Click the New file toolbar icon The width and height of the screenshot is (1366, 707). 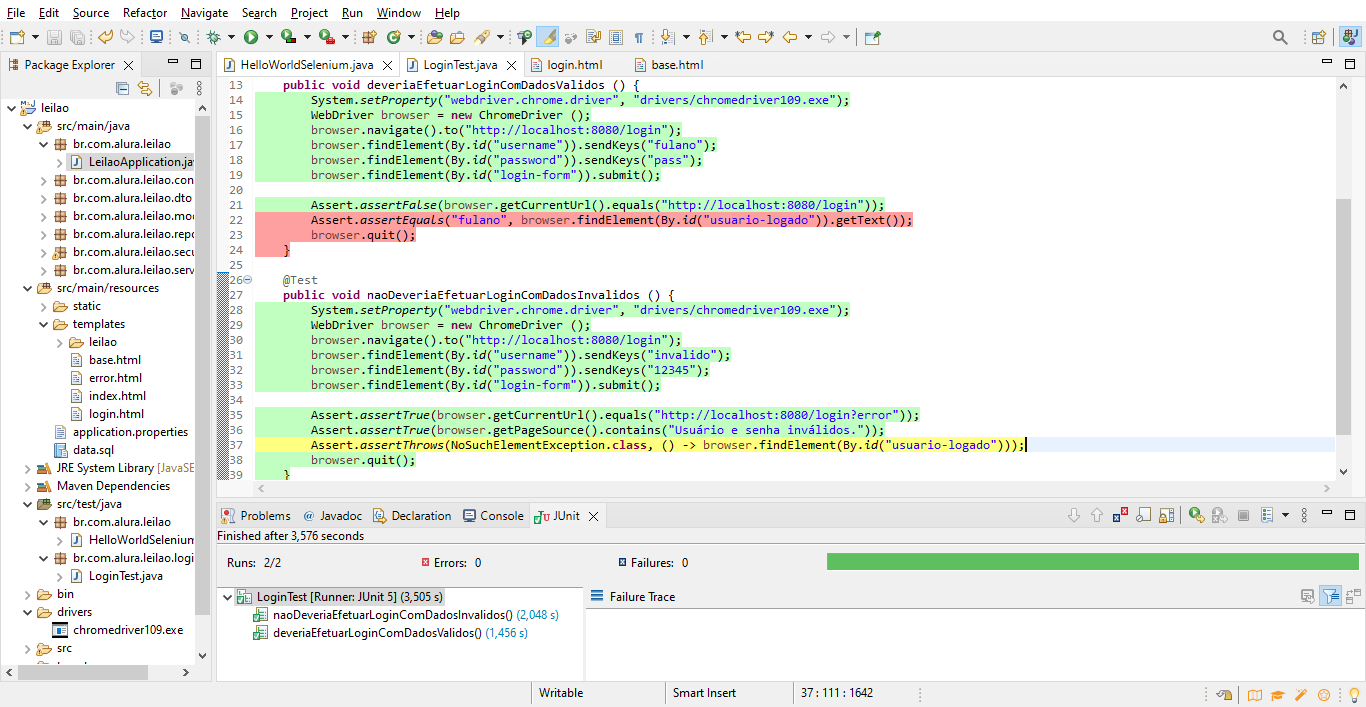pyautogui.click(x=17, y=38)
